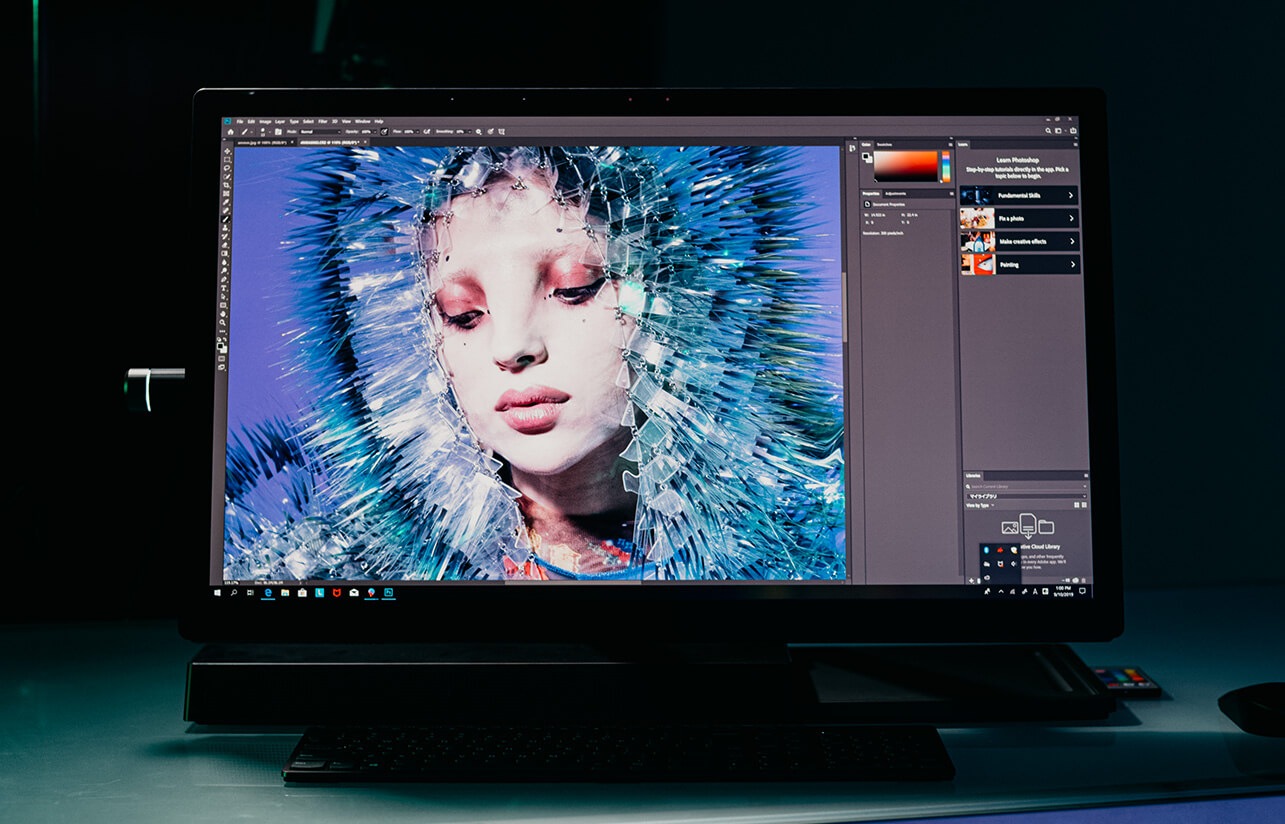Select the Clone Stamp tool
This screenshot has height=824, width=1285.
tap(226, 228)
